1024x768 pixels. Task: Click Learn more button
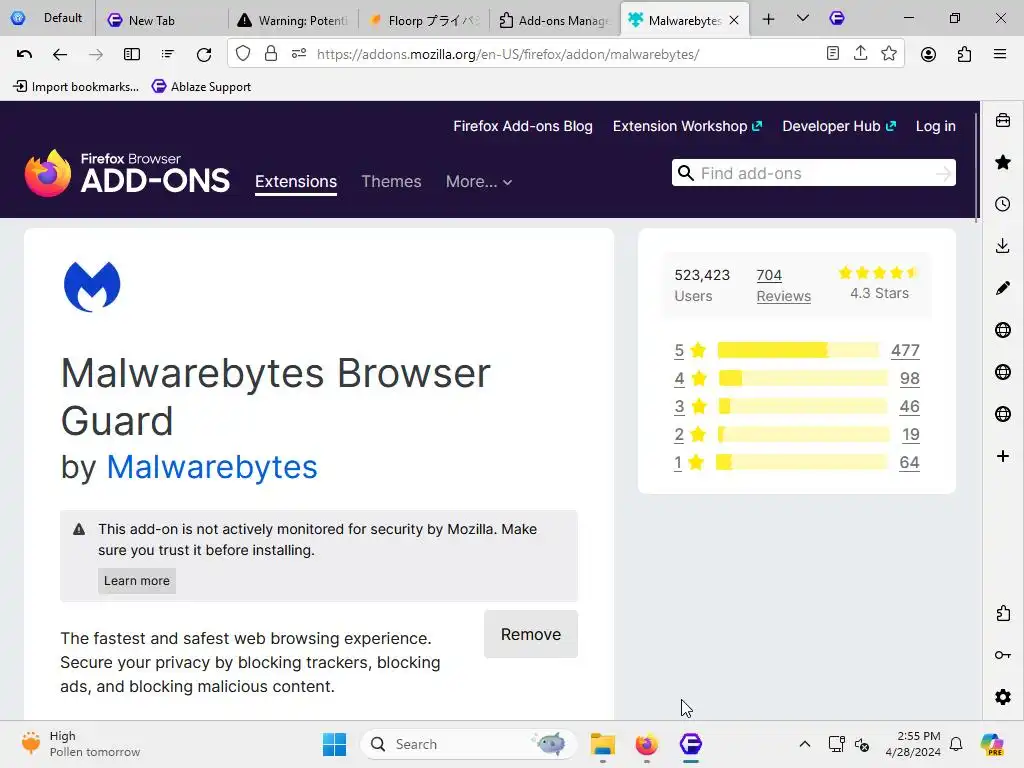coord(136,581)
